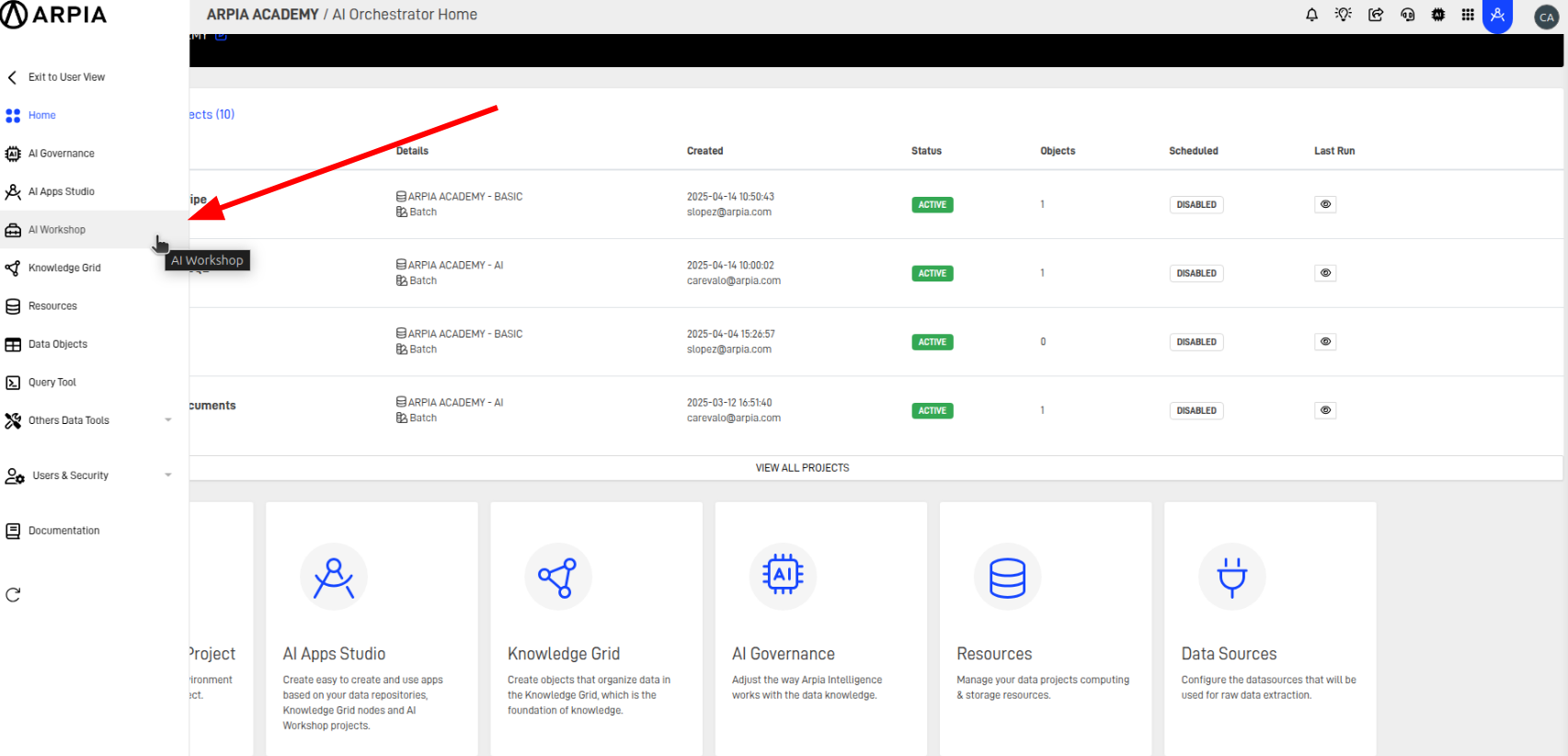Open the AI Governance card title

point(784,654)
